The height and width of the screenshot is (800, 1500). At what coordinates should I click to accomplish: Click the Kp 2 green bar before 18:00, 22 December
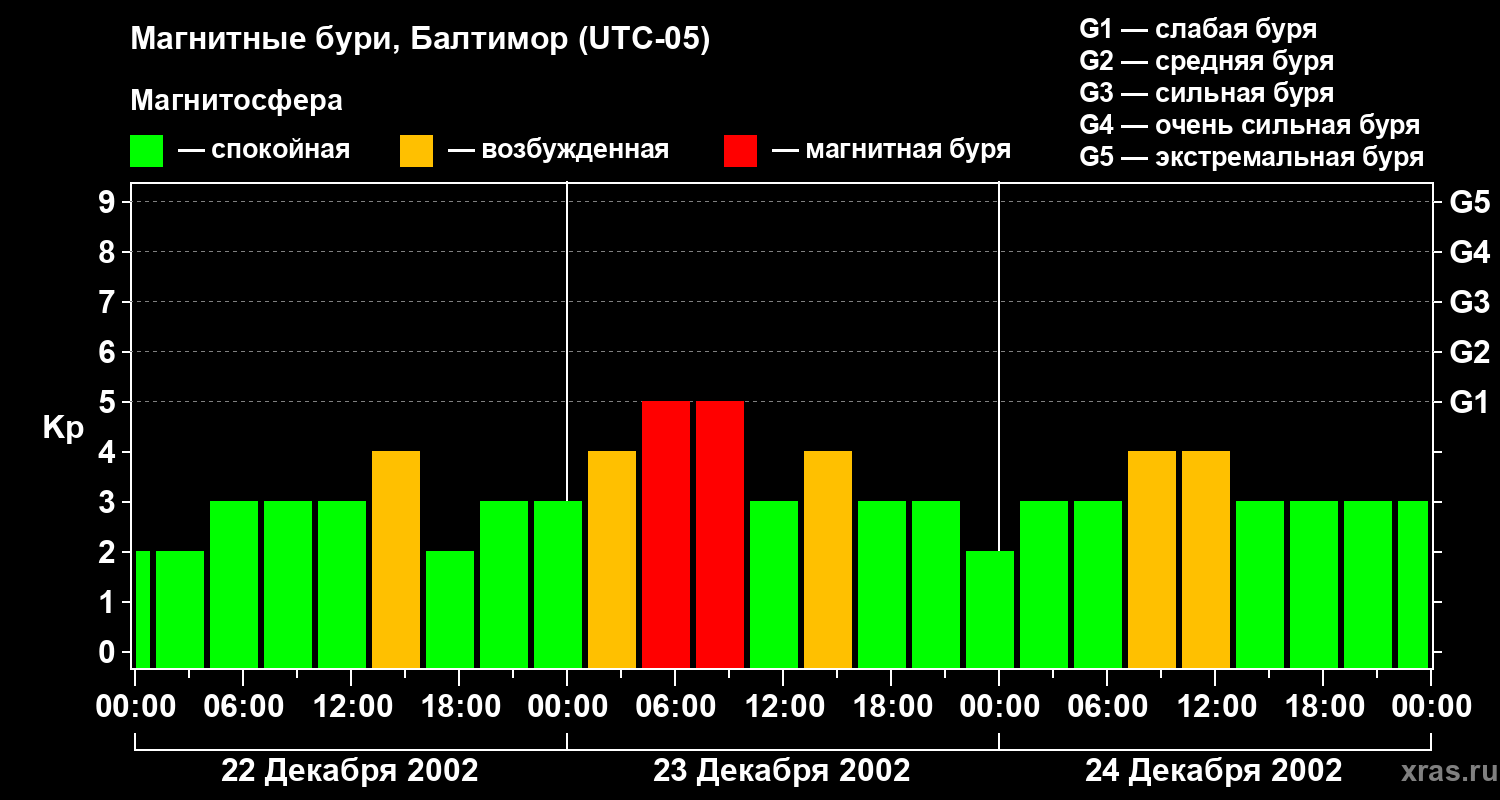click(x=450, y=610)
